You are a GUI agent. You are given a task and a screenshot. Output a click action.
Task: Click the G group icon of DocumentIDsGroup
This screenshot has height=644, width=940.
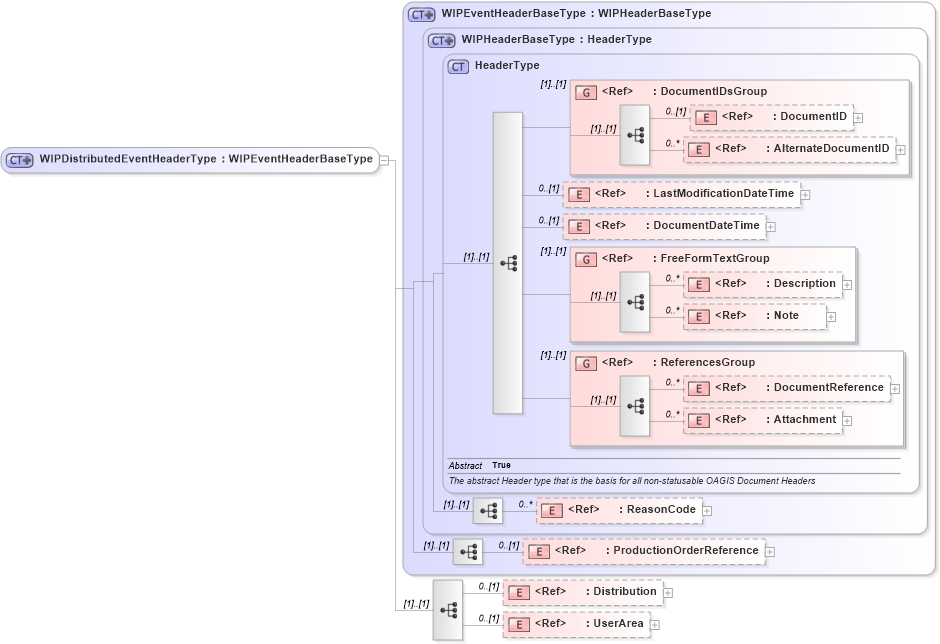tap(586, 91)
